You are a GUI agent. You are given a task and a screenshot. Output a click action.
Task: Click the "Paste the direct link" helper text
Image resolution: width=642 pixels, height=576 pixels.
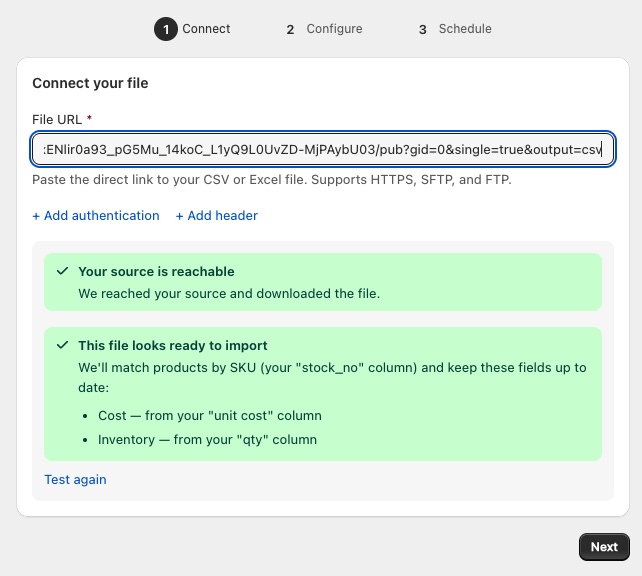coord(272,180)
